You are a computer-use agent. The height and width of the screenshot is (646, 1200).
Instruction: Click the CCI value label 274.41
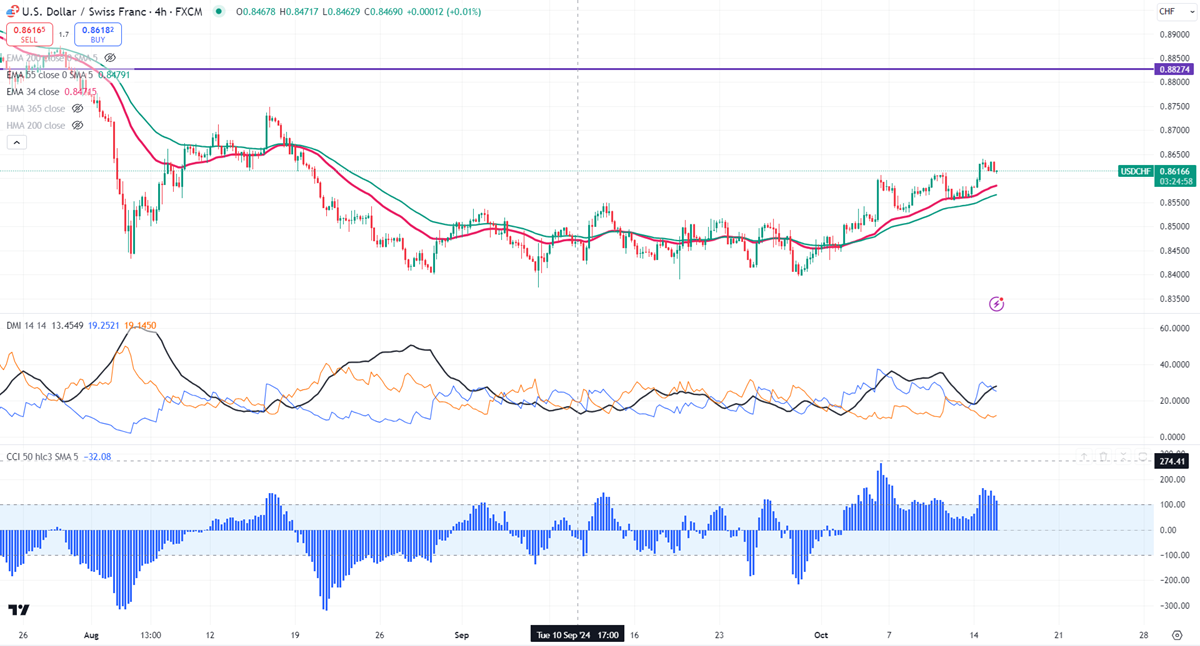click(1171, 461)
